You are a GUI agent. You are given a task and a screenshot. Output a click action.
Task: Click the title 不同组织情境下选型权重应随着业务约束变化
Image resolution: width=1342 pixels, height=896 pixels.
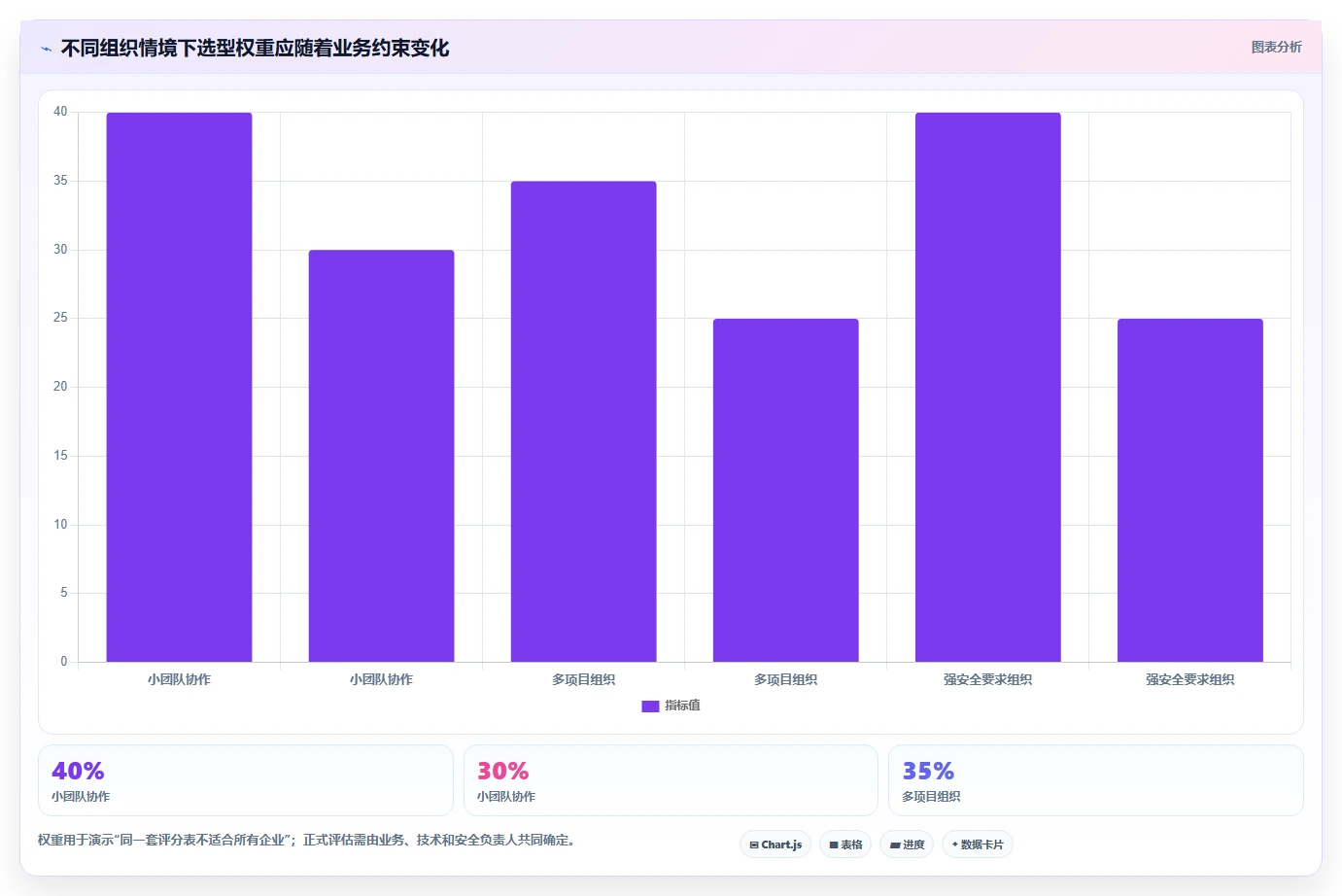coord(255,49)
